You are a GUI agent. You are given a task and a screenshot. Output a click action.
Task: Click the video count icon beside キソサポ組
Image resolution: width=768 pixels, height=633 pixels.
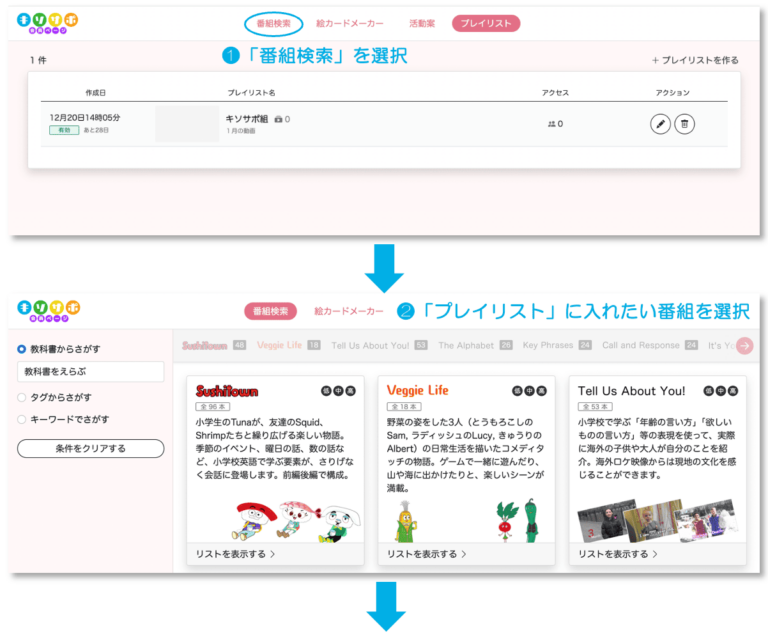tap(279, 119)
